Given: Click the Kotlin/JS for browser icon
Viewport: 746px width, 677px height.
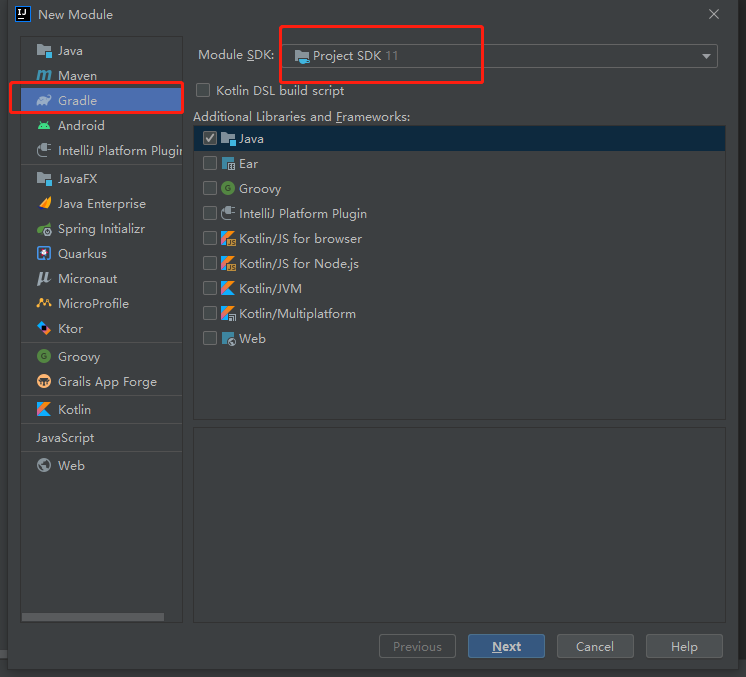Looking at the screenshot, I should coord(228,238).
